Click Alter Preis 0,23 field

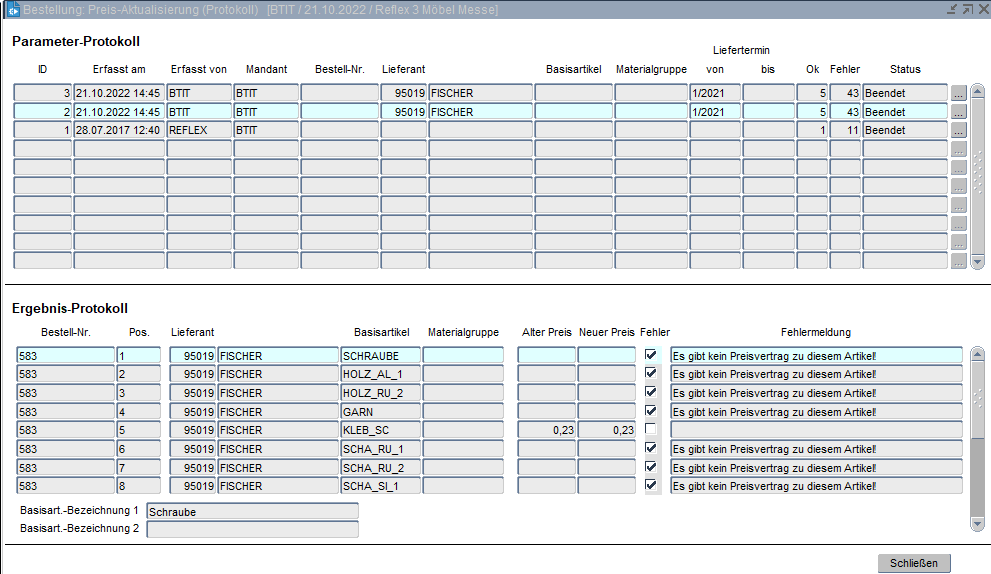(x=546, y=430)
